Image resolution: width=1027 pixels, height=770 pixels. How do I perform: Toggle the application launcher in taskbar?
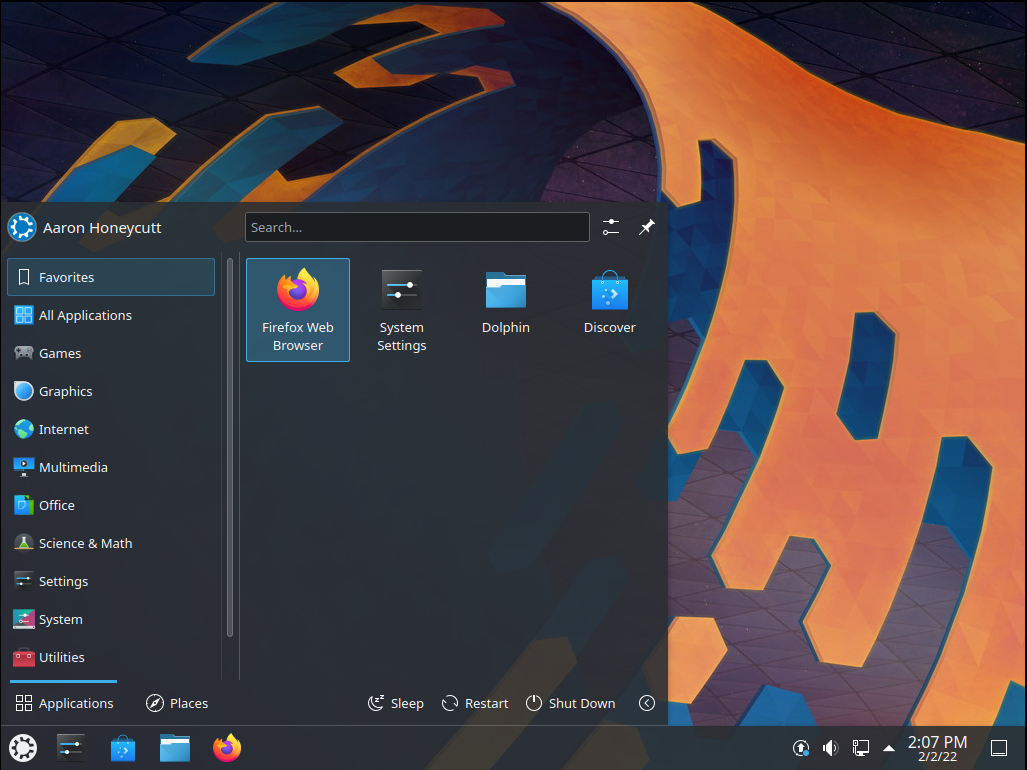23,748
